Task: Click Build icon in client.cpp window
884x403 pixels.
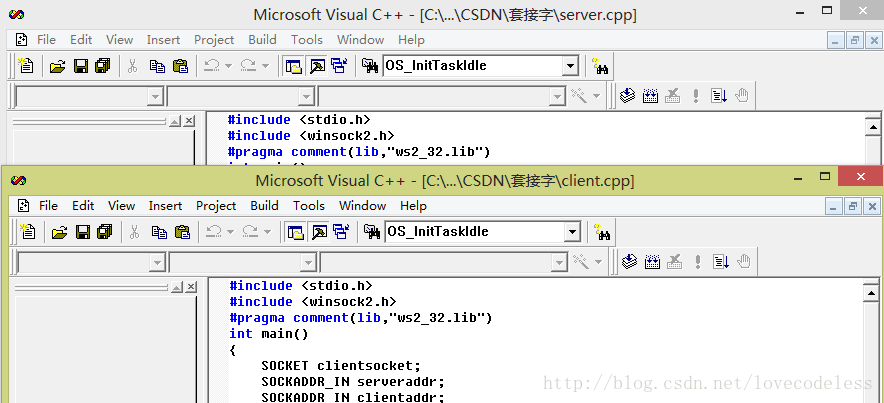Action: click(x=652, y=262)
